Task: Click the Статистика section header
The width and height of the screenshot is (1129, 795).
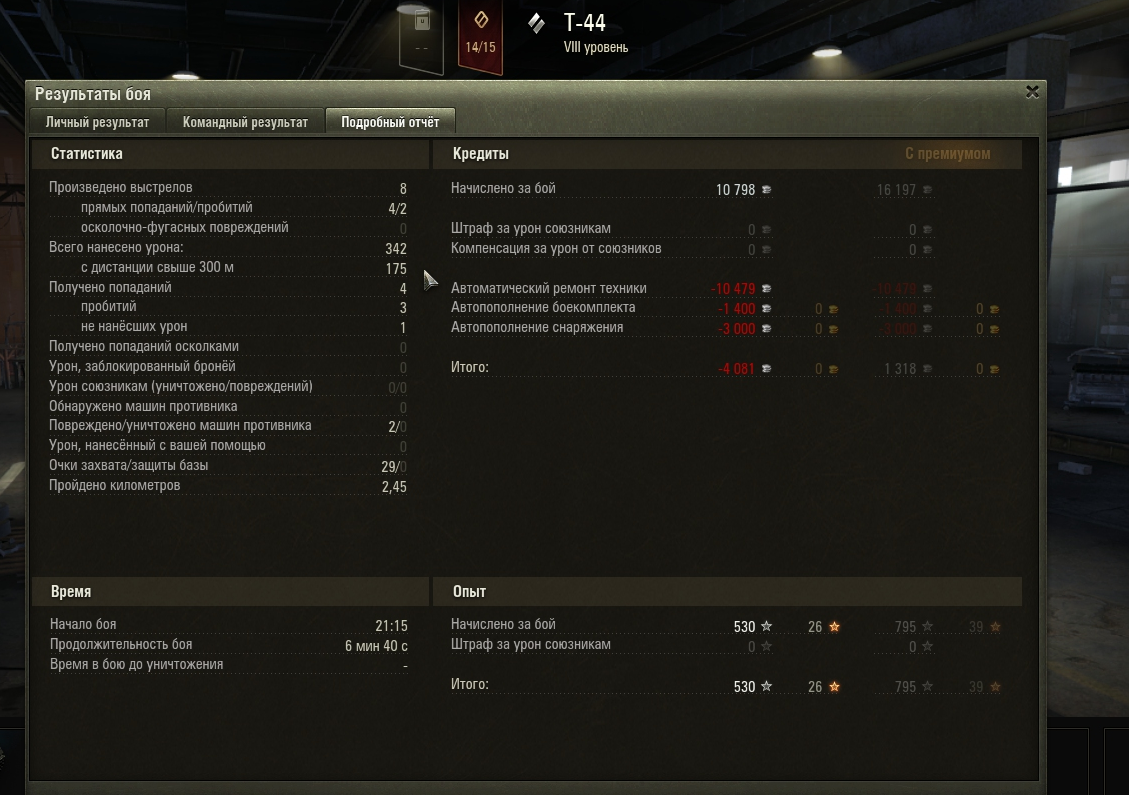Action: [86, 153]
